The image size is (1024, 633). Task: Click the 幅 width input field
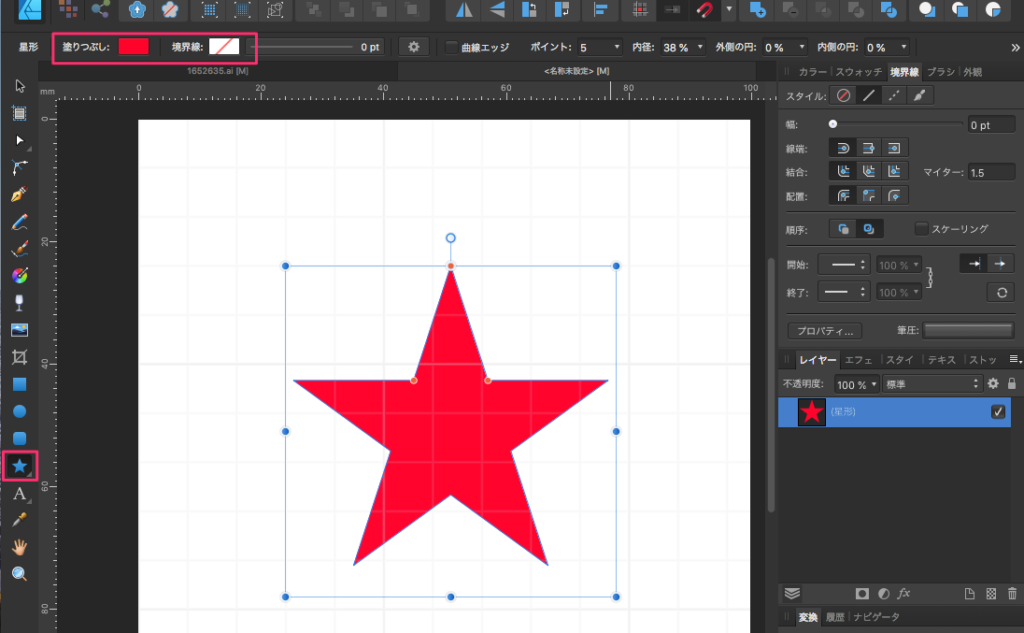coord(990,125)
